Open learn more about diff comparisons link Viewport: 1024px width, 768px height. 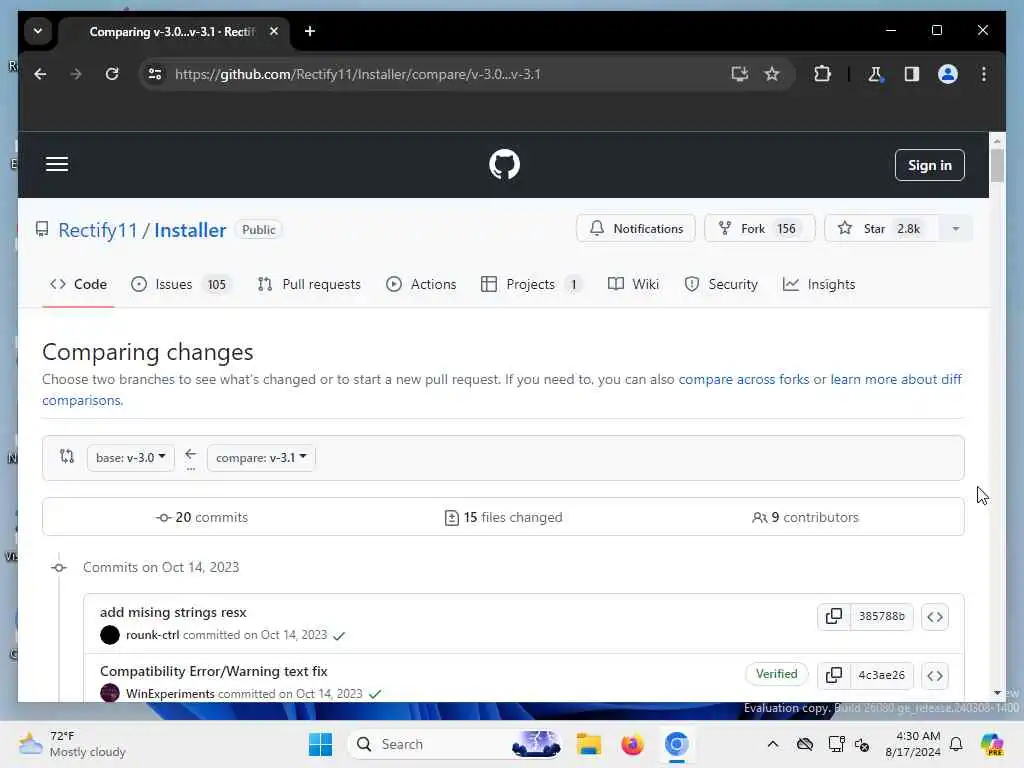[x=895, y=379]
